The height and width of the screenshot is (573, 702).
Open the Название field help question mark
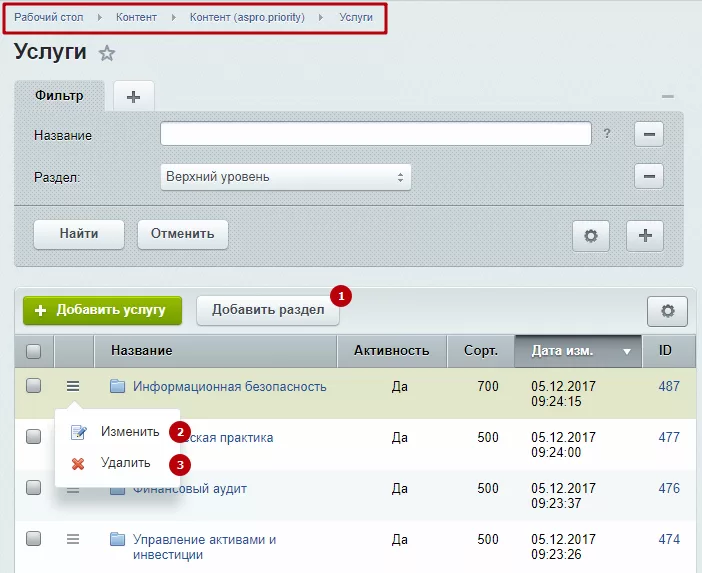pyautogui.click(x=607, y=133)
